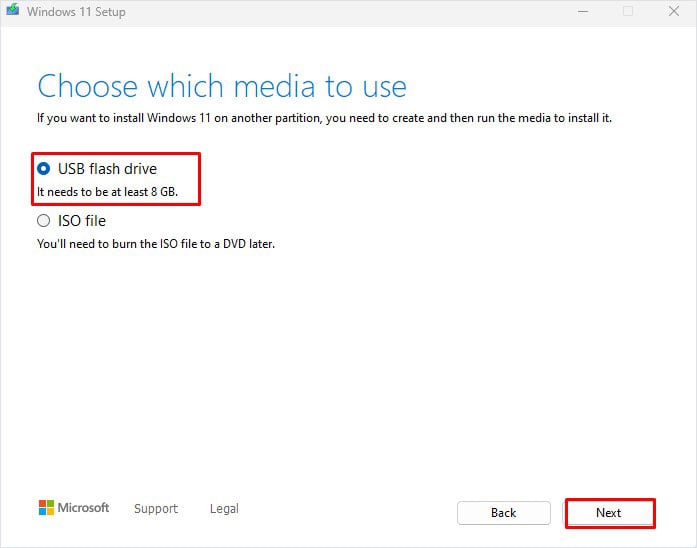Close the Windows 11 Setup window
The width and height of the screenshot is (697, 548).
click(674, 11)
